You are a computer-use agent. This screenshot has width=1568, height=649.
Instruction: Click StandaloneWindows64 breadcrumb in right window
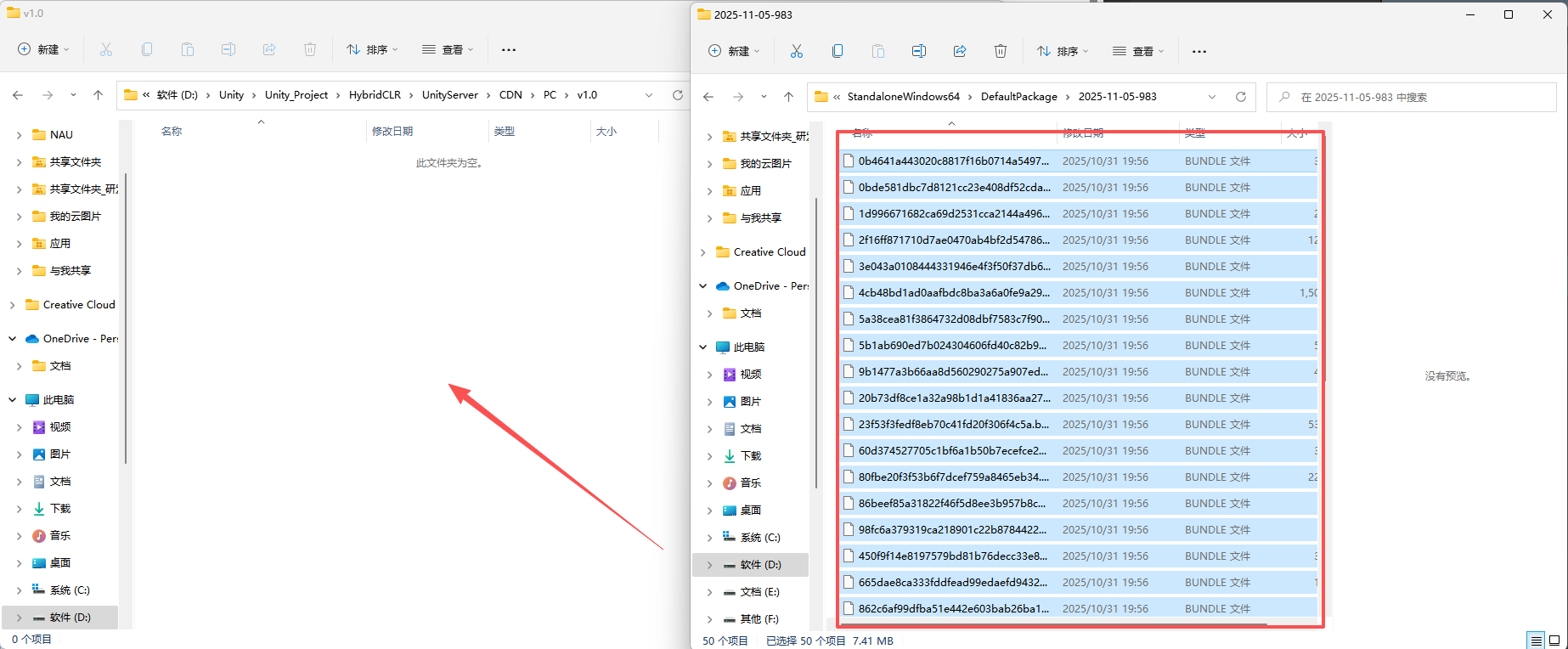904,97
